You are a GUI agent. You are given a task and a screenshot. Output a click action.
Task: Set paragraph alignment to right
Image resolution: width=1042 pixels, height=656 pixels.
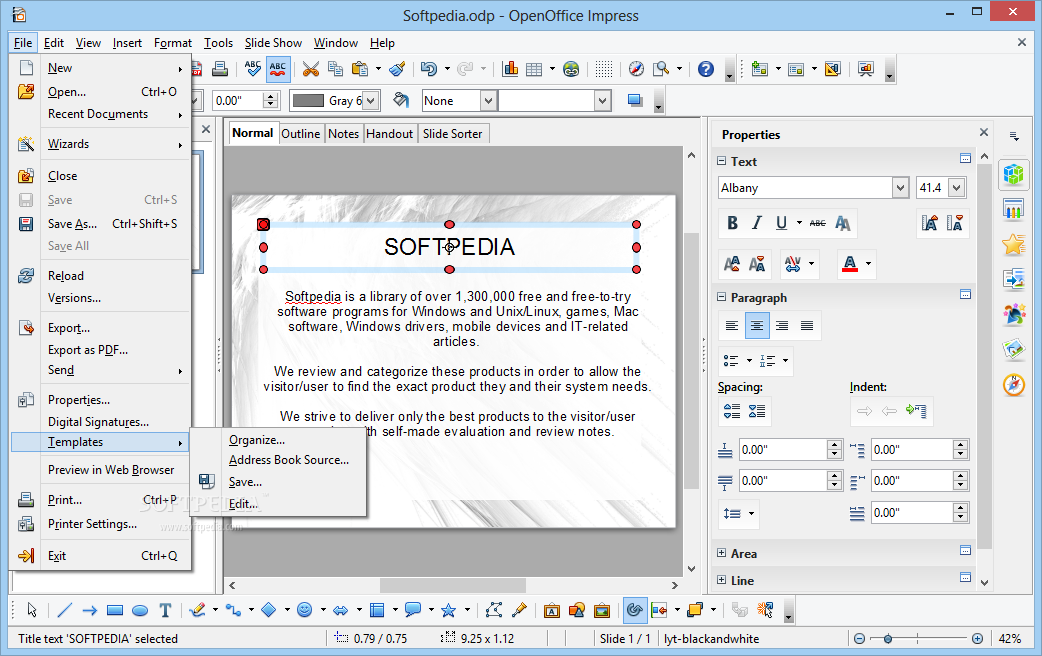[782, 326]
